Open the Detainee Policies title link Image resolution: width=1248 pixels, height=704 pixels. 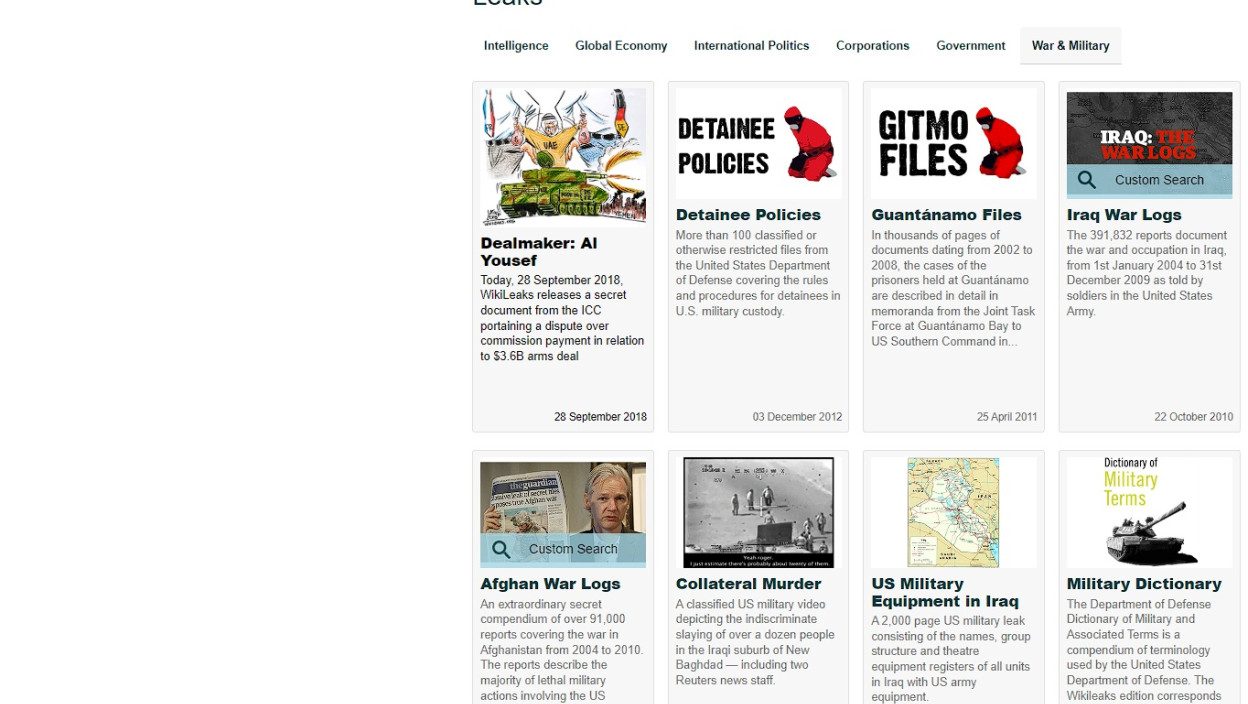[748, 215]
